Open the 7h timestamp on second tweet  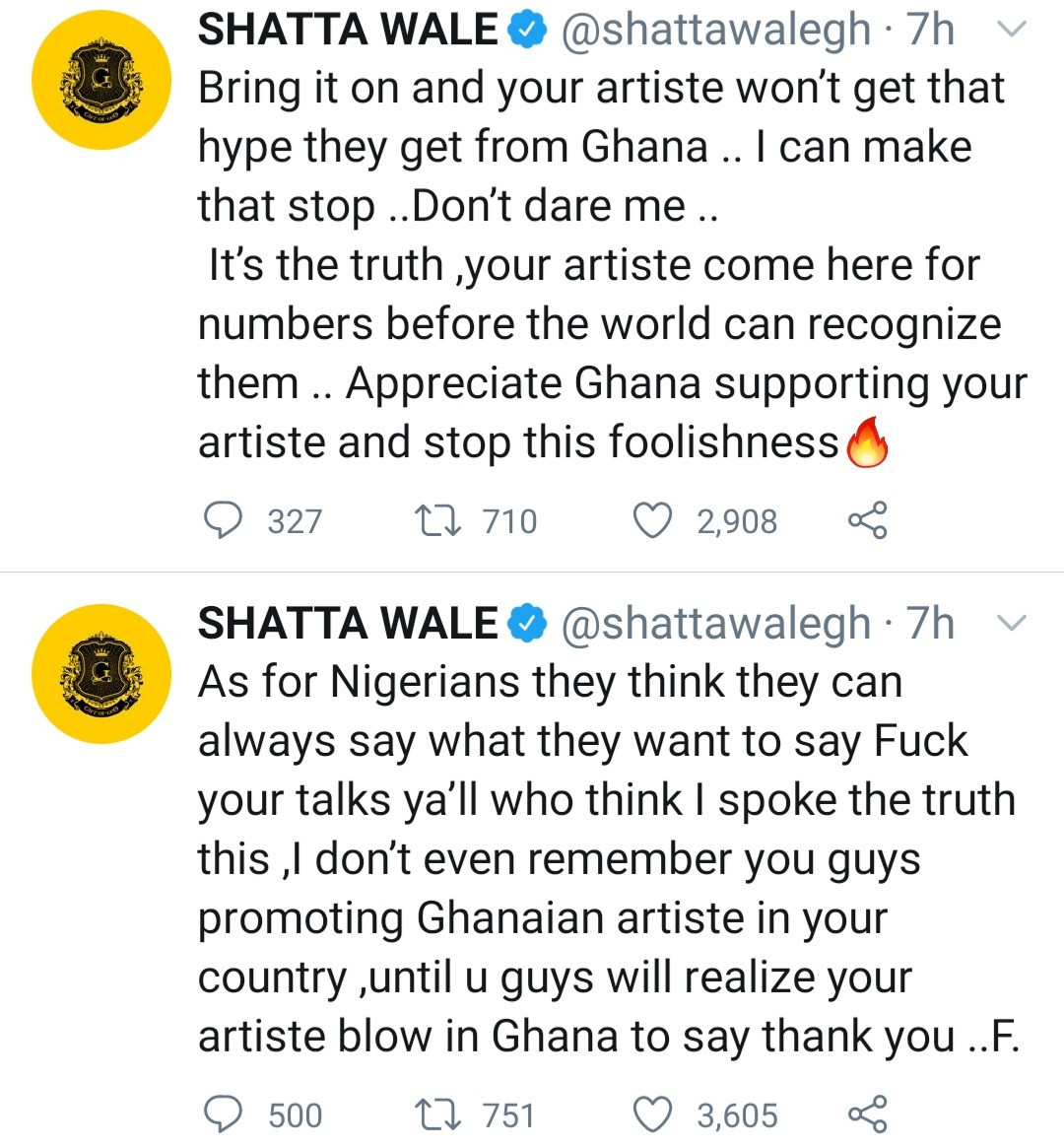click(931, 624)
